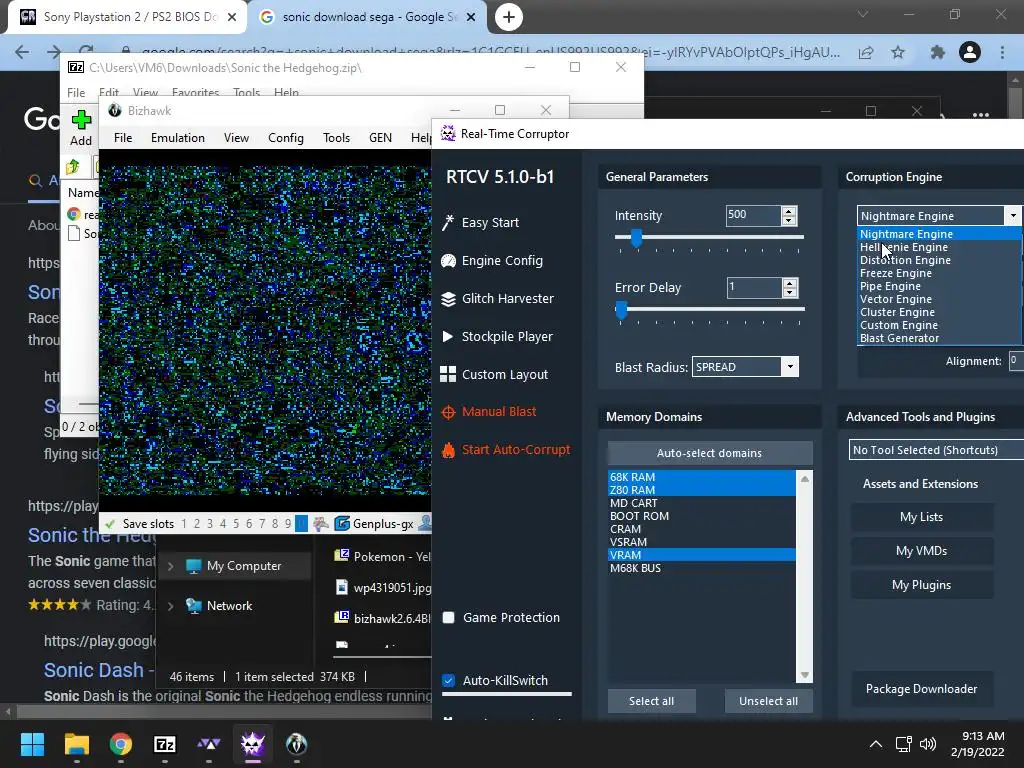Viewport: 1024px width, 768px height.
Task: Switch to Bizhawk taskbar icon
Action: [296, 744]
